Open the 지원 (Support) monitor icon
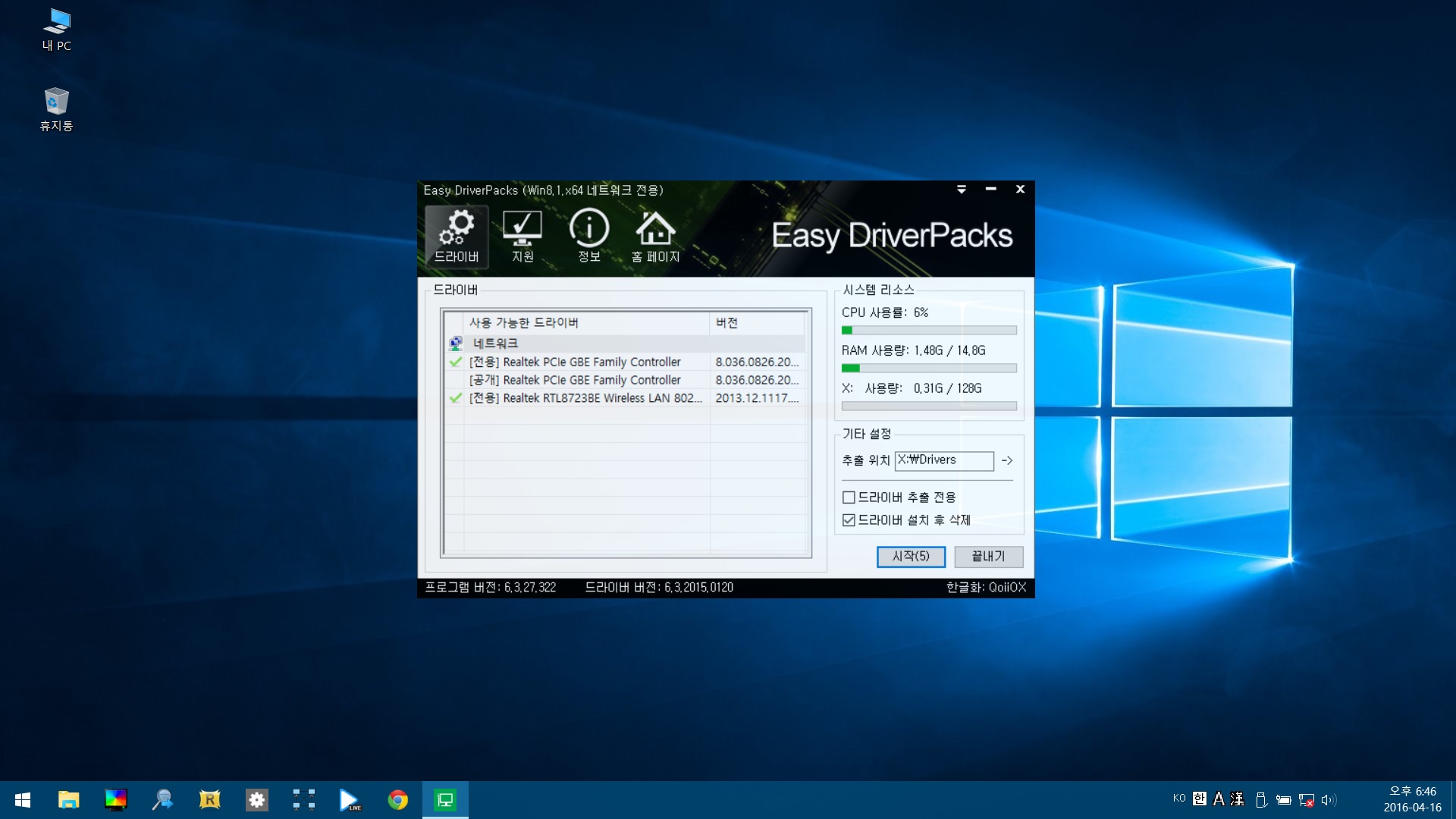The image size is (1456, 819). coord(522,237)
